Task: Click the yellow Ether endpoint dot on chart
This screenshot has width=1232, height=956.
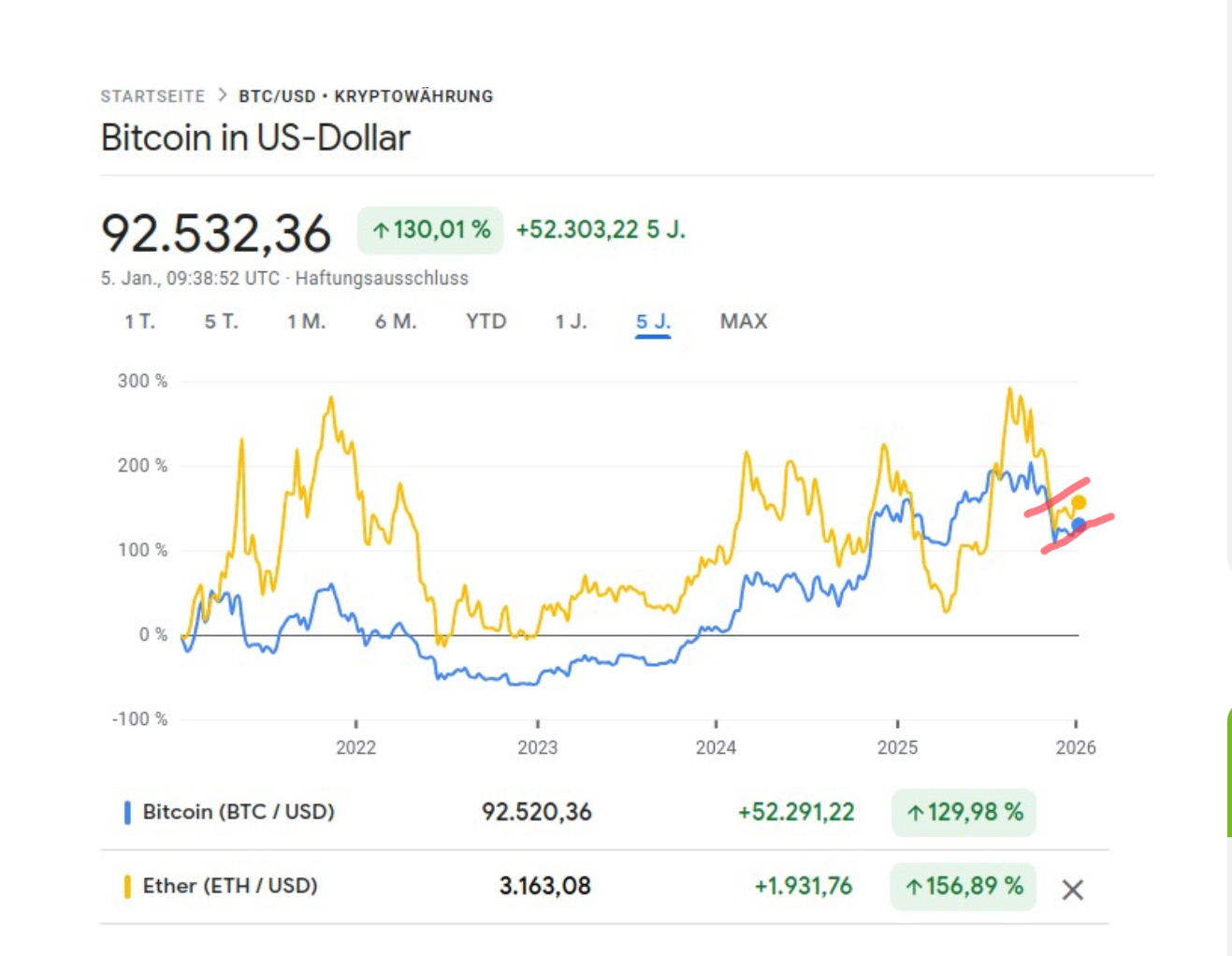Action: tap(1079, 503)
